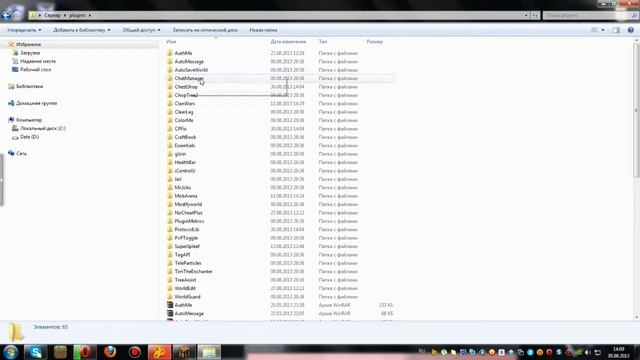Click the red record icon on taskbar
The height and width of the screenshot is (360, 640).
(135, 352)
